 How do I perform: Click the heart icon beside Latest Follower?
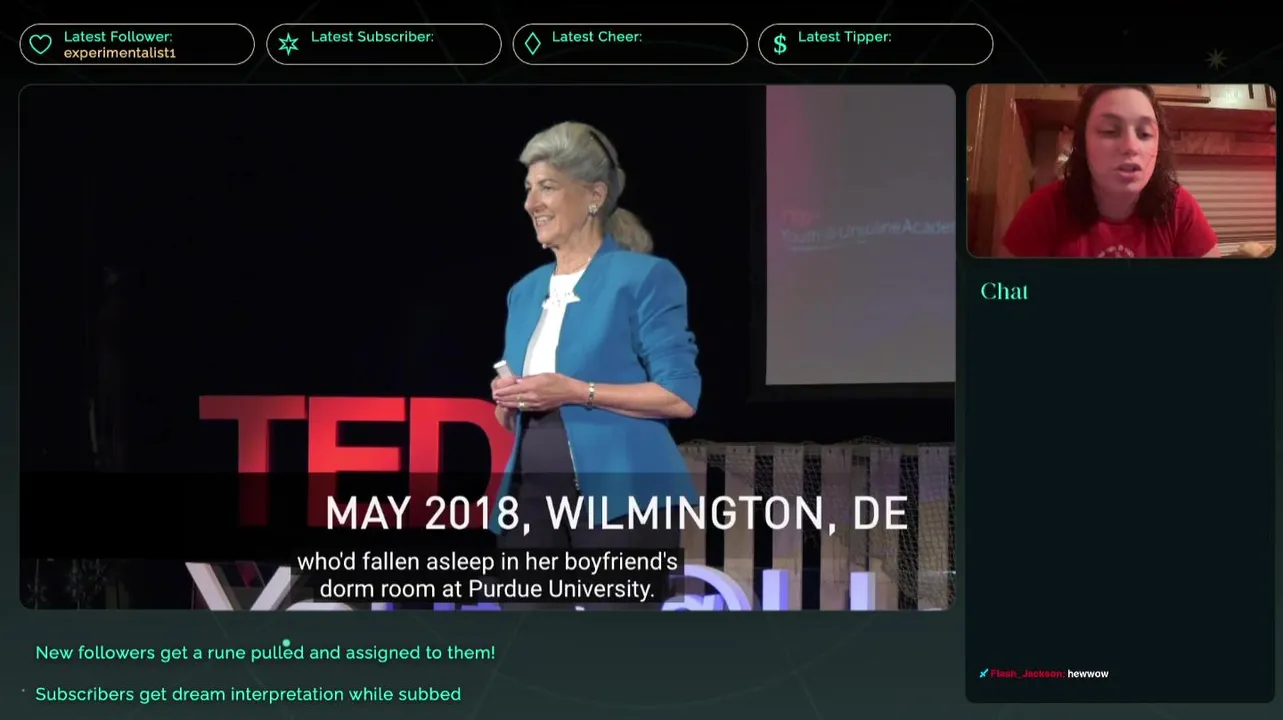point(40,45)
